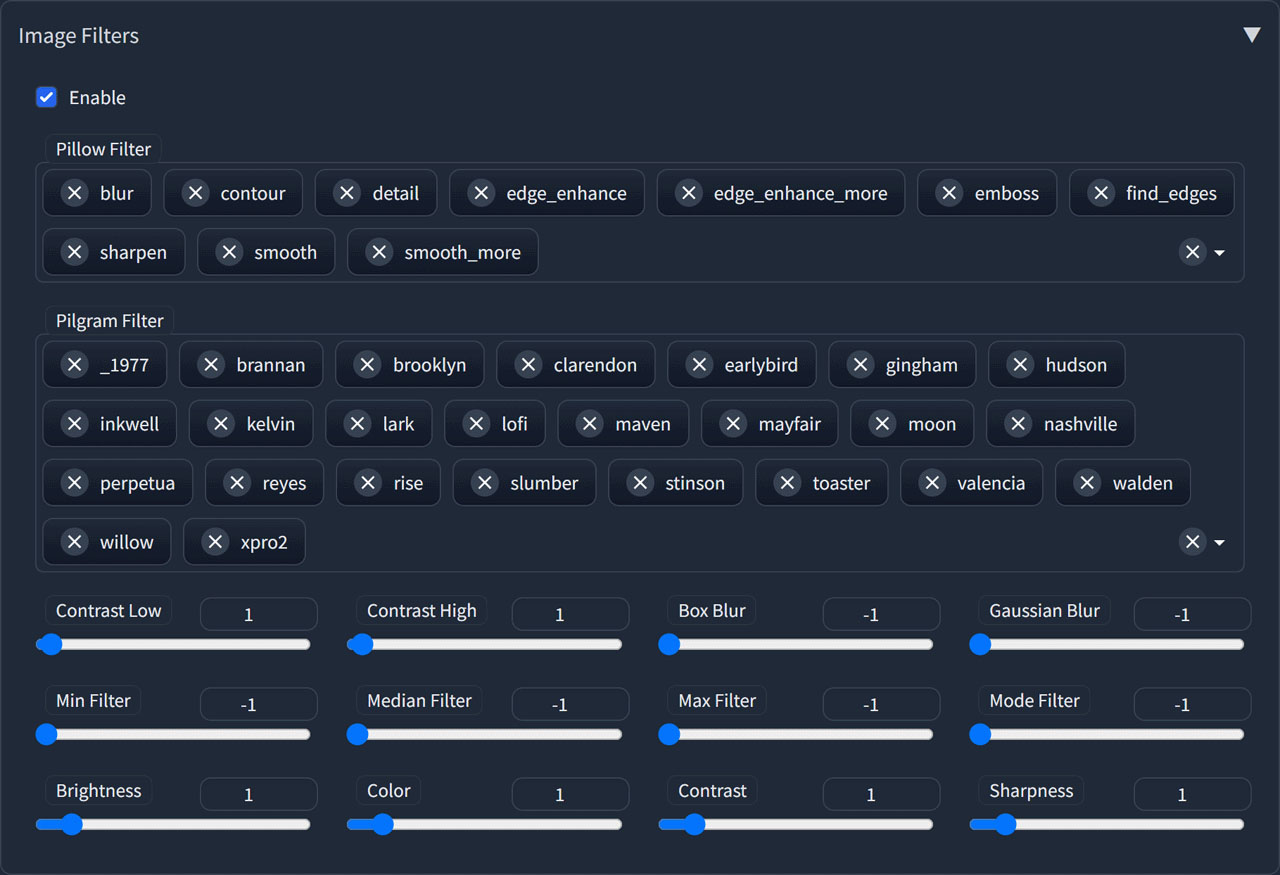Clear all Pilgram Filter selections

pyautogui.click(x=1192, y=541)
